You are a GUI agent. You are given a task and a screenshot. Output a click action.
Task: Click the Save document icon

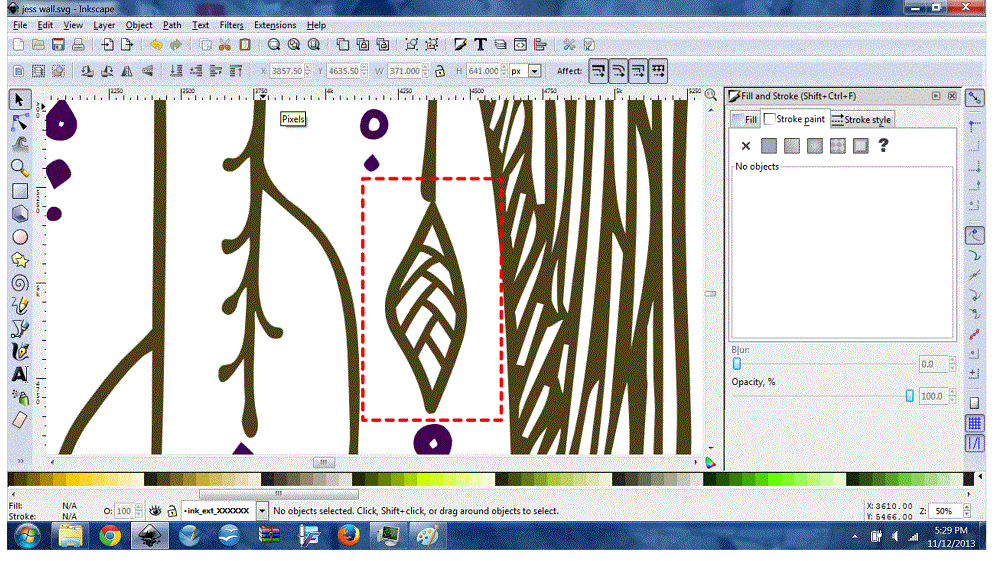pos(58,45)
